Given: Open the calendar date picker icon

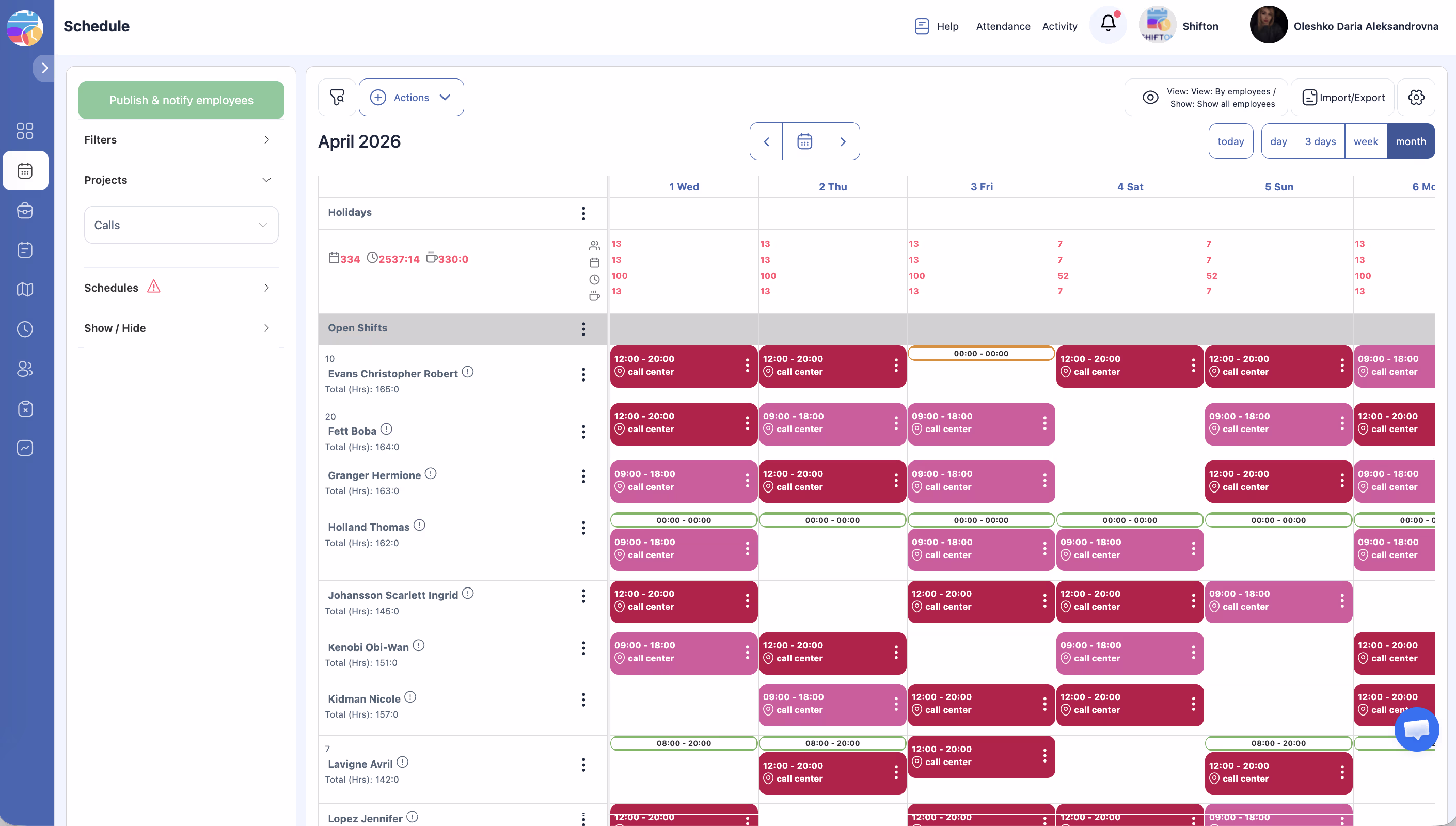Looking at the screenshot, I should (804, 141).
